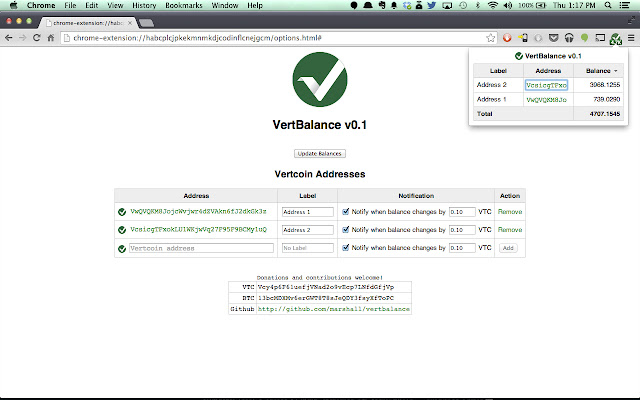Click the green balloon extension icon
Viewport: 640px width, 400px height.
coord(584,38)
